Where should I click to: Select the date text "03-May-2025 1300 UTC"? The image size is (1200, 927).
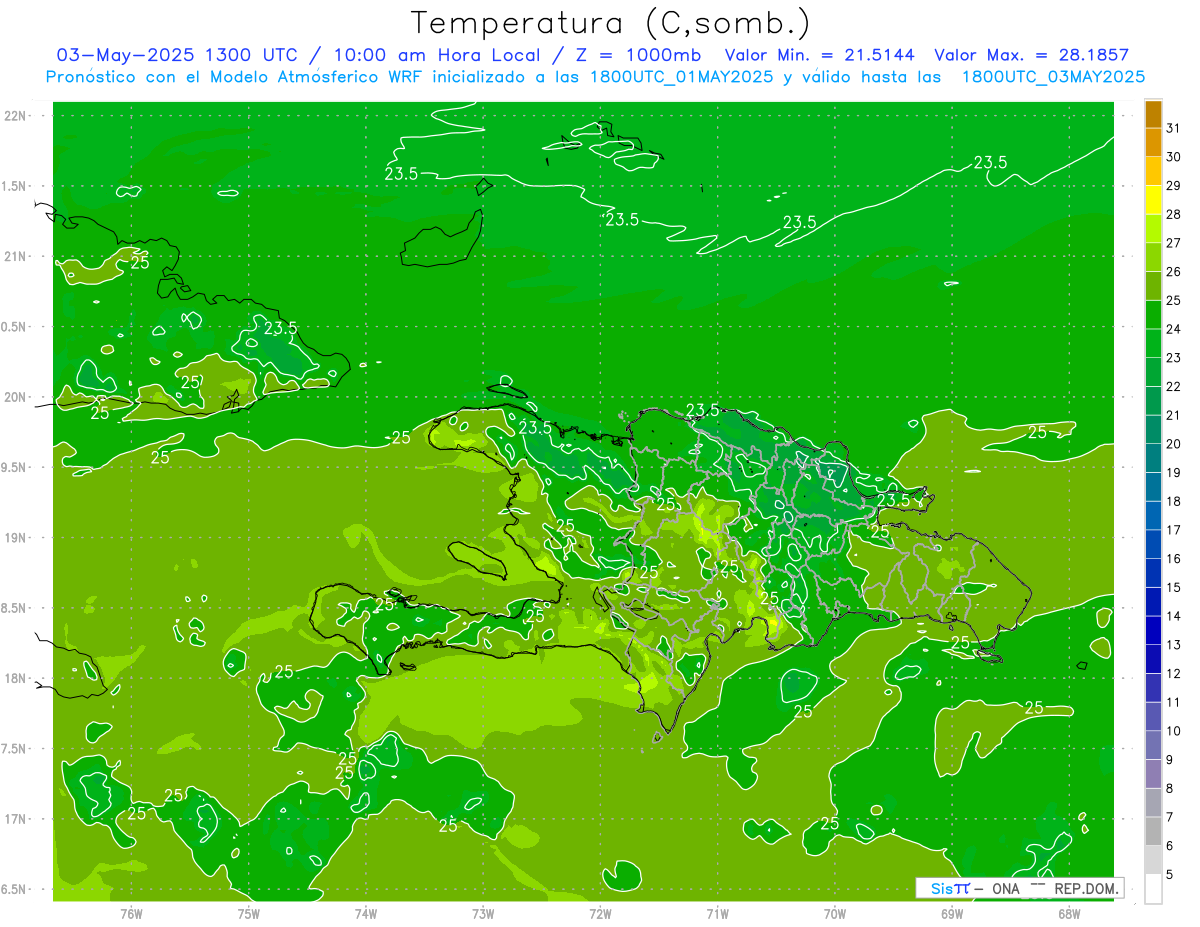pyautogui.click(x=177, y=55)
